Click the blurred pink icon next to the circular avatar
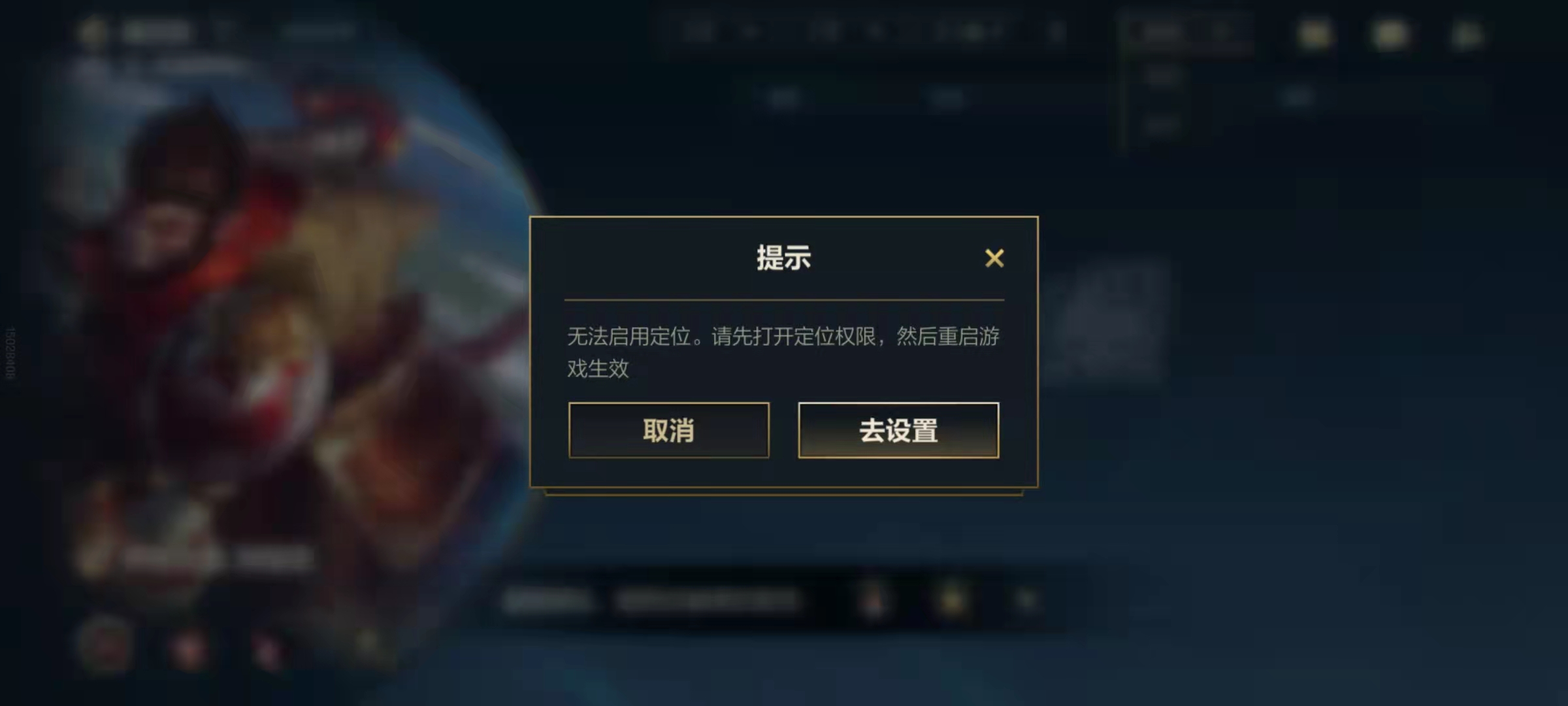Screen dimensions: 1568x706 pos(188,648)
